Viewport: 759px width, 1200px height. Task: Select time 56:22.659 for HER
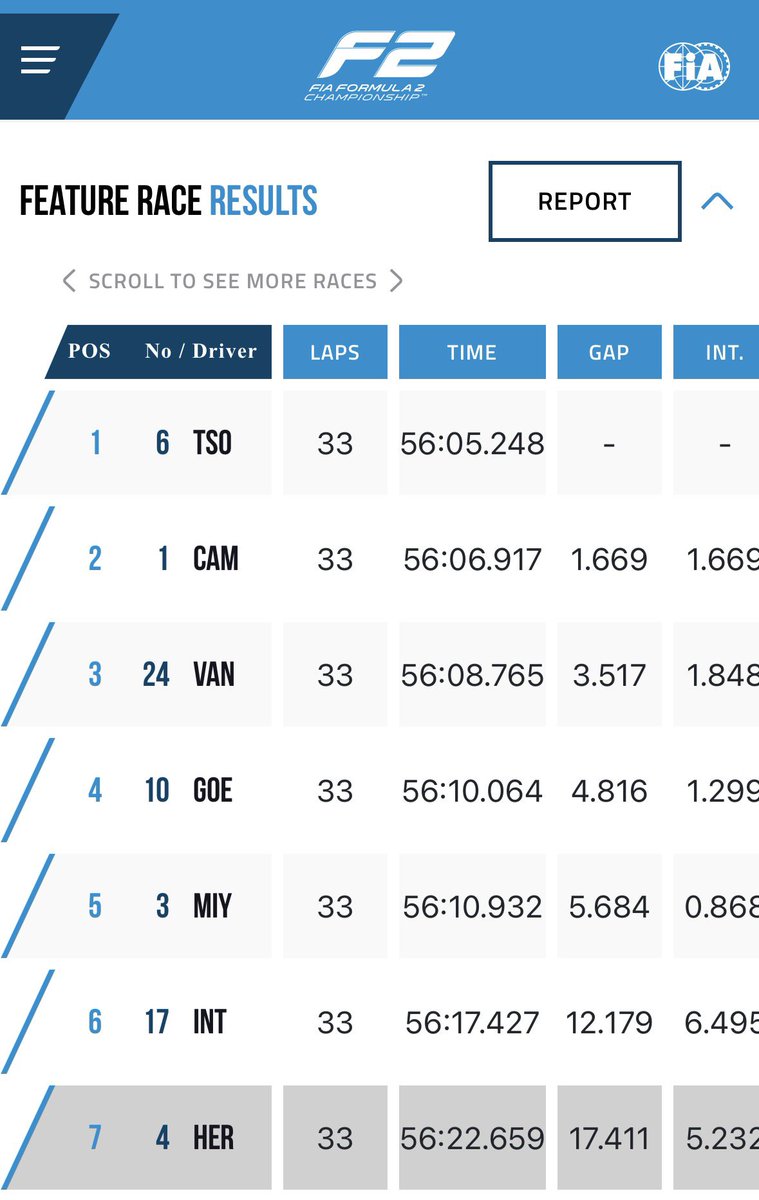[x=472, y=1139]
